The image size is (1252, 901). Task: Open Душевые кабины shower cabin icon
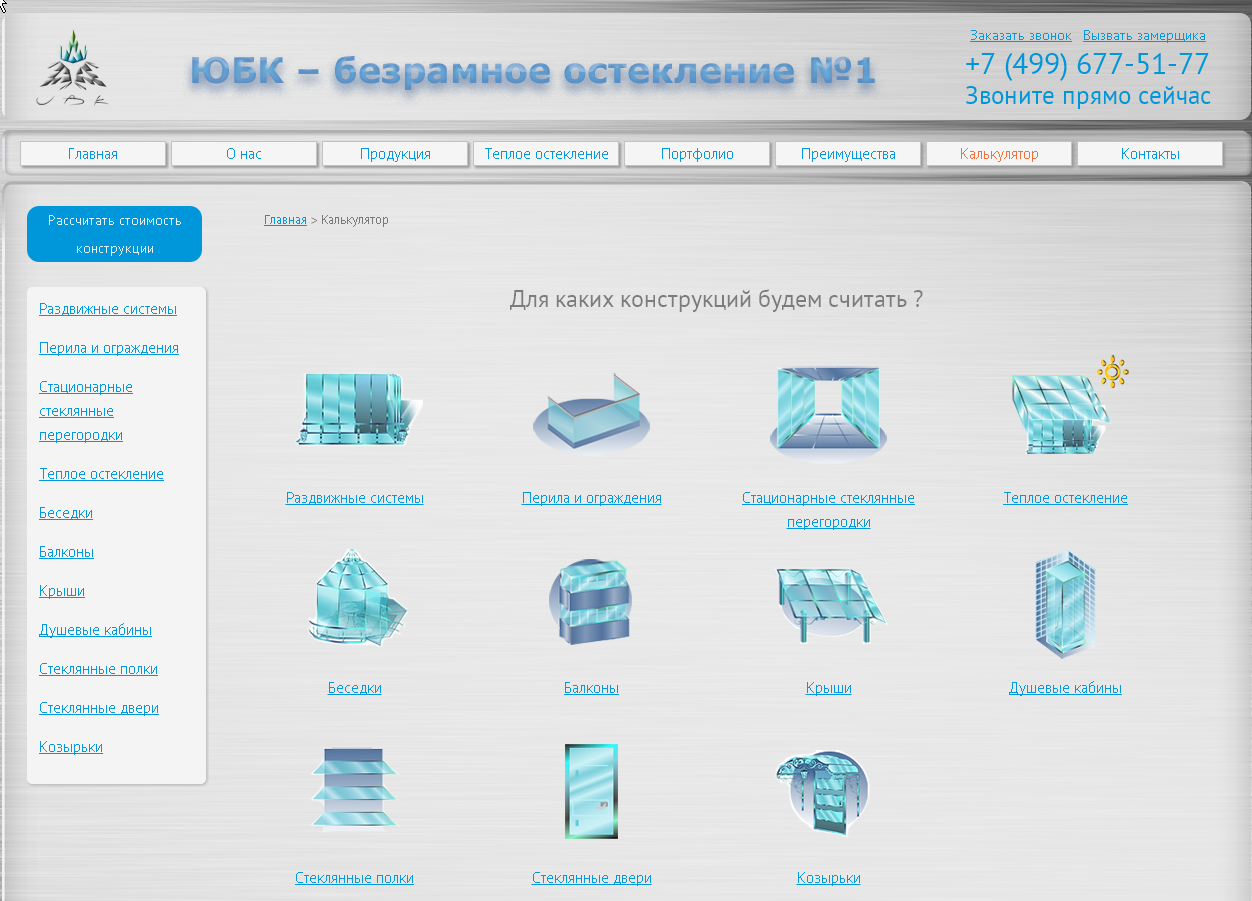pos(1065,603)
